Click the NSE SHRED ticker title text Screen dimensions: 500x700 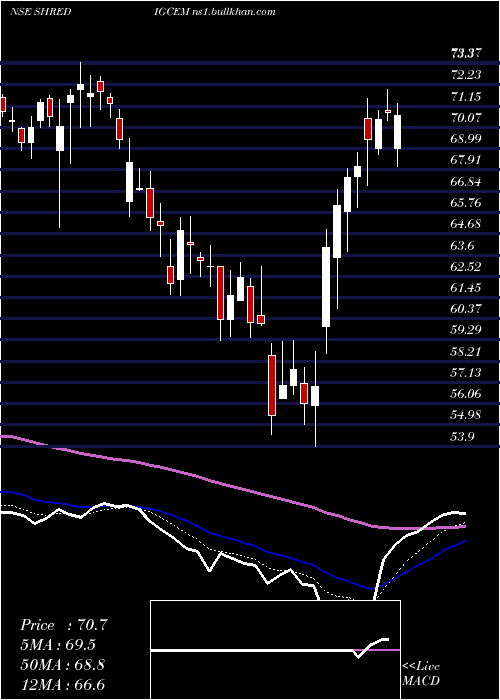pyautogui.click(x=41, y=12)
